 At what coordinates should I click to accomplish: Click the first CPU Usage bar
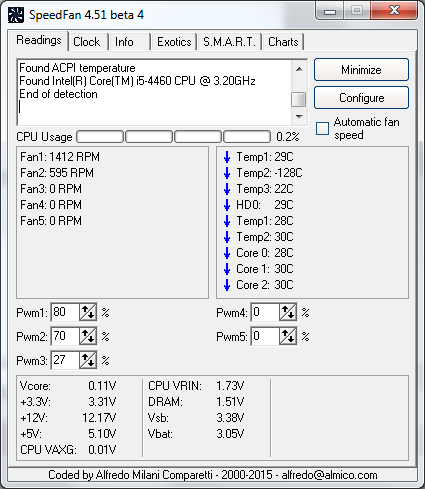tap(100, 137)
